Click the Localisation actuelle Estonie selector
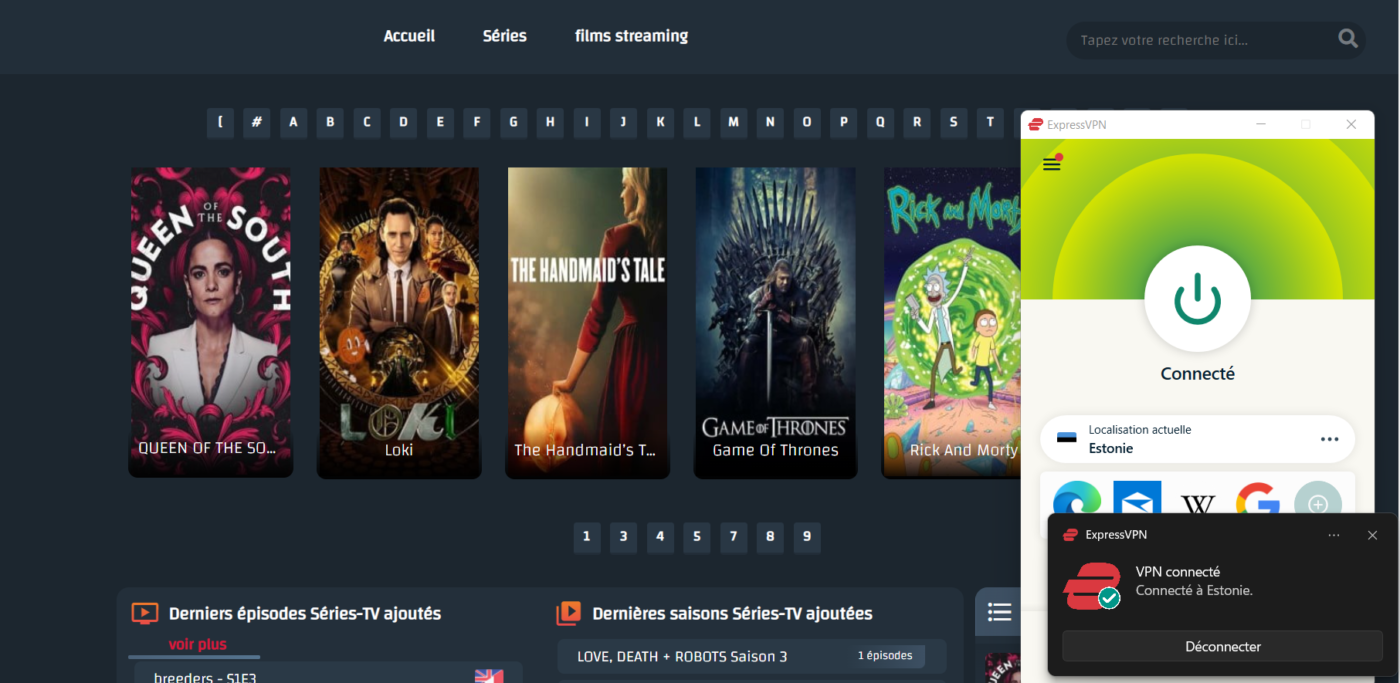1400x683 pixels. click(1197, 439)
